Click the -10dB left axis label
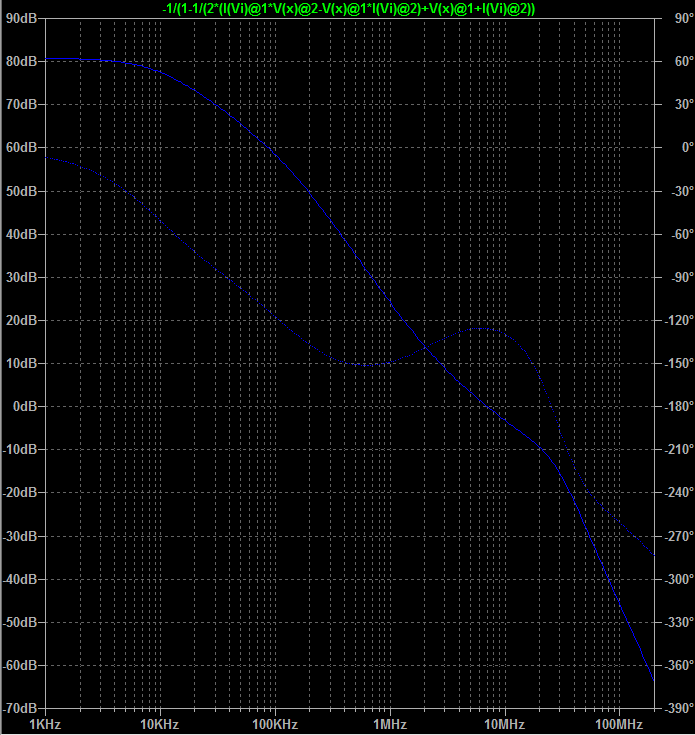695x735 pixels. point(20,450)
